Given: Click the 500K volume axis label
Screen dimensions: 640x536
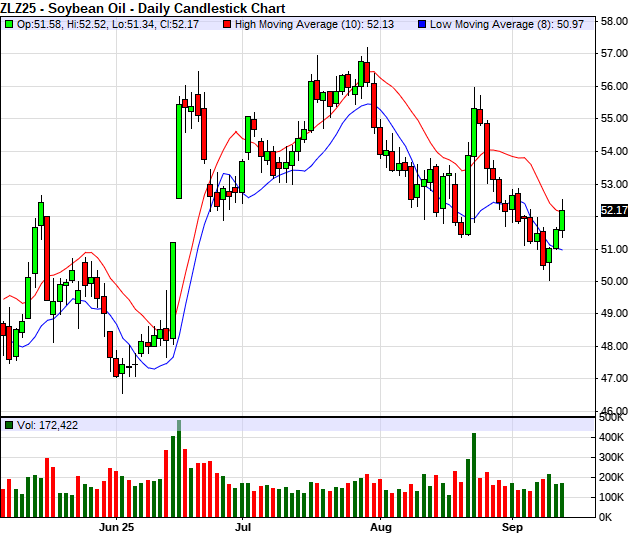Looking at the screenshot, I should click(612, 419).
